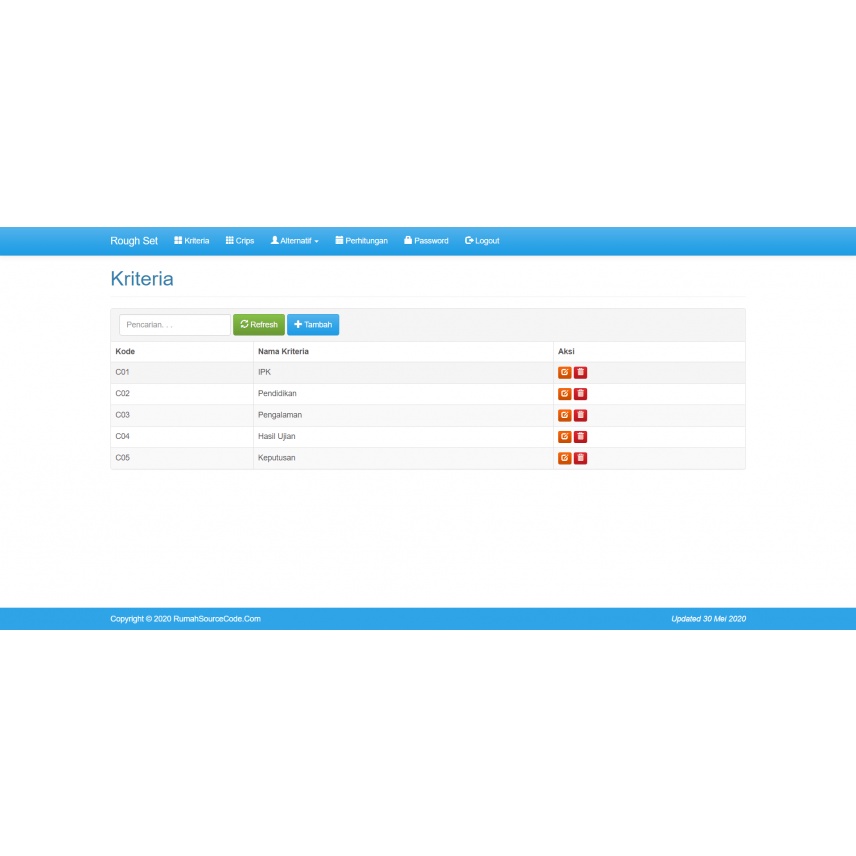Delete the C01 IPK row
This screenshot has width=856, height=856.
click(x=580, y=372)
